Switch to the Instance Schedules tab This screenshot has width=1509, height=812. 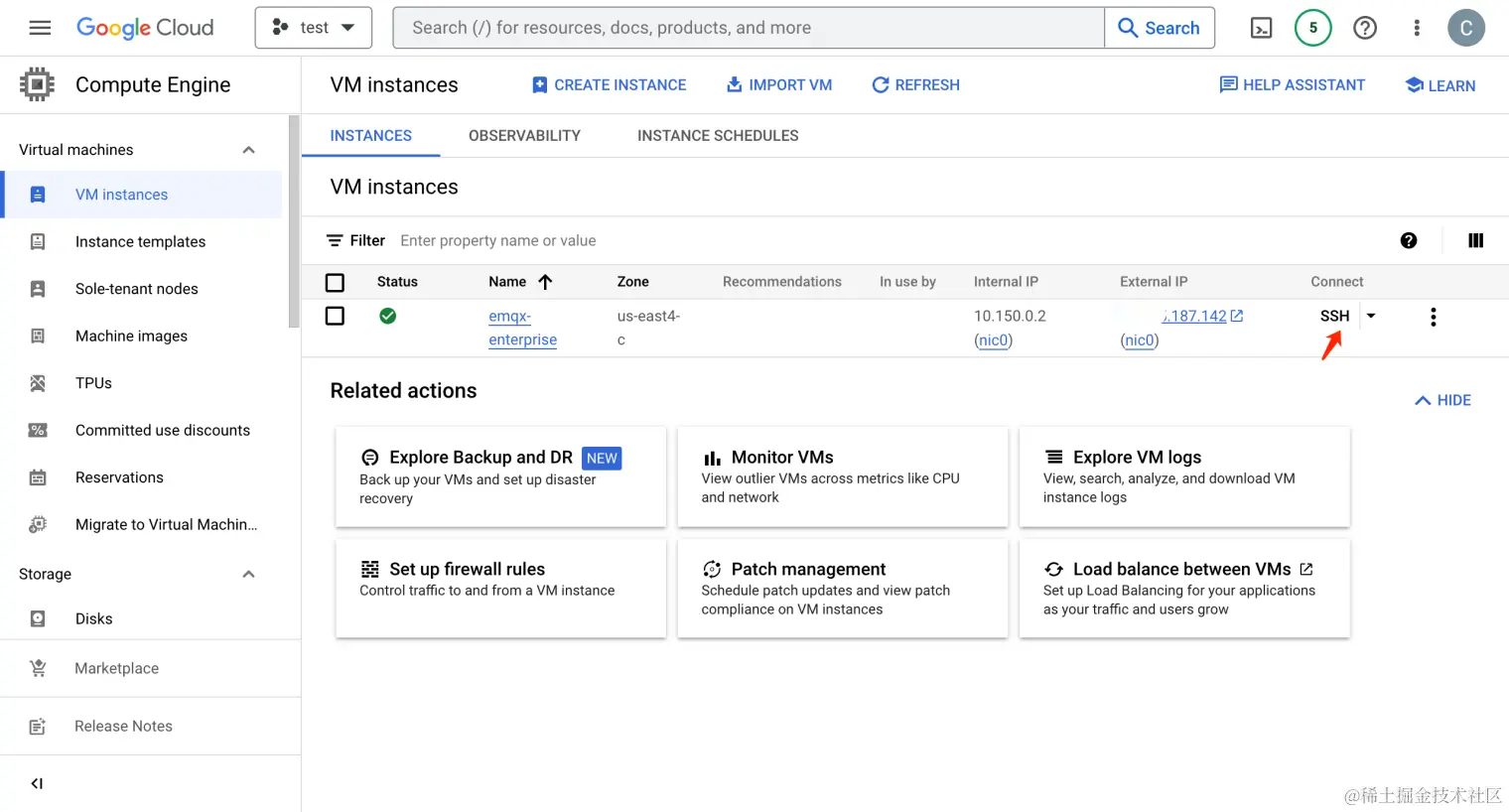pyautogui.click(x=718, y=136)
